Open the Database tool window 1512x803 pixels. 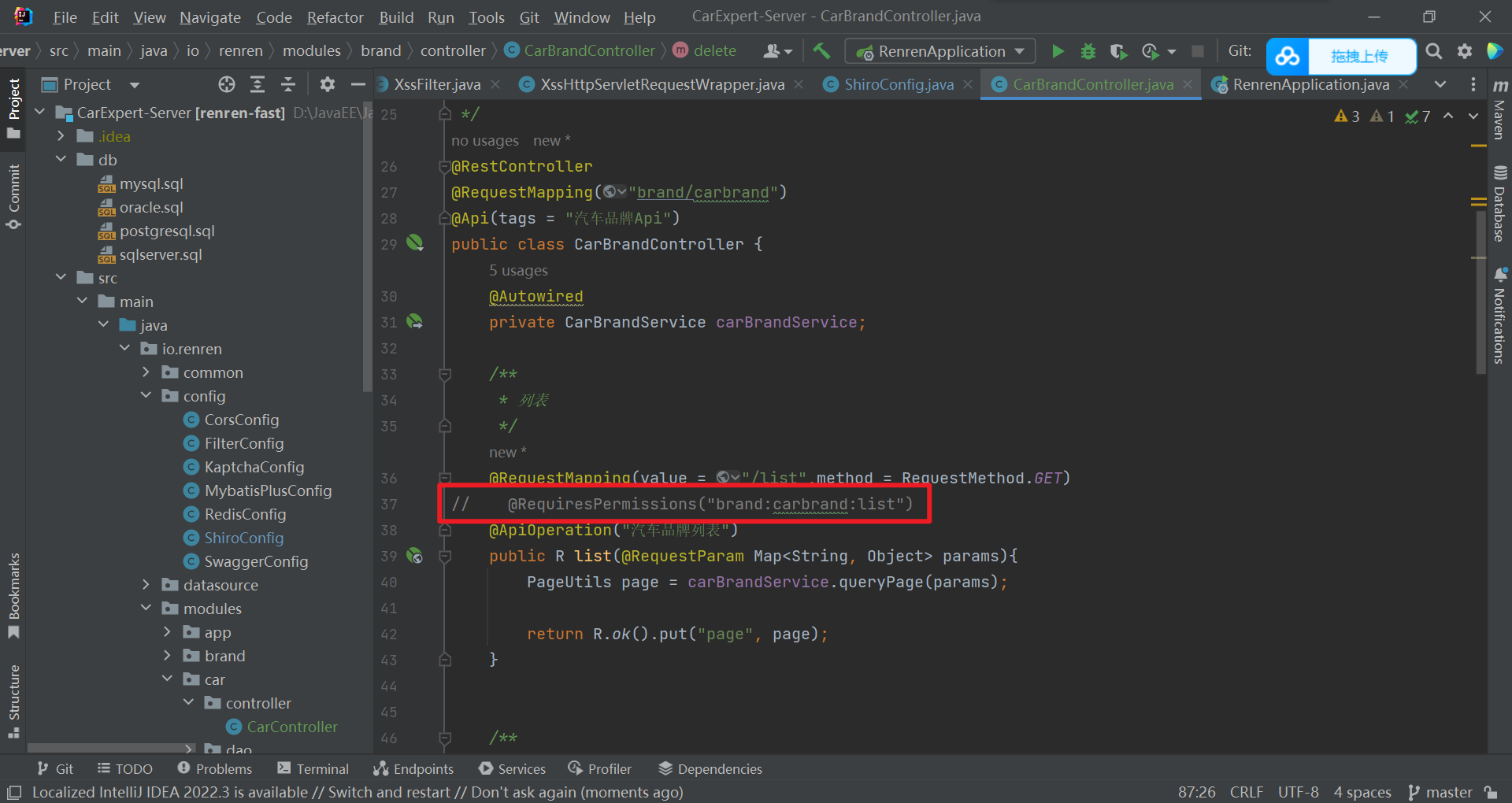[1500, 203]
